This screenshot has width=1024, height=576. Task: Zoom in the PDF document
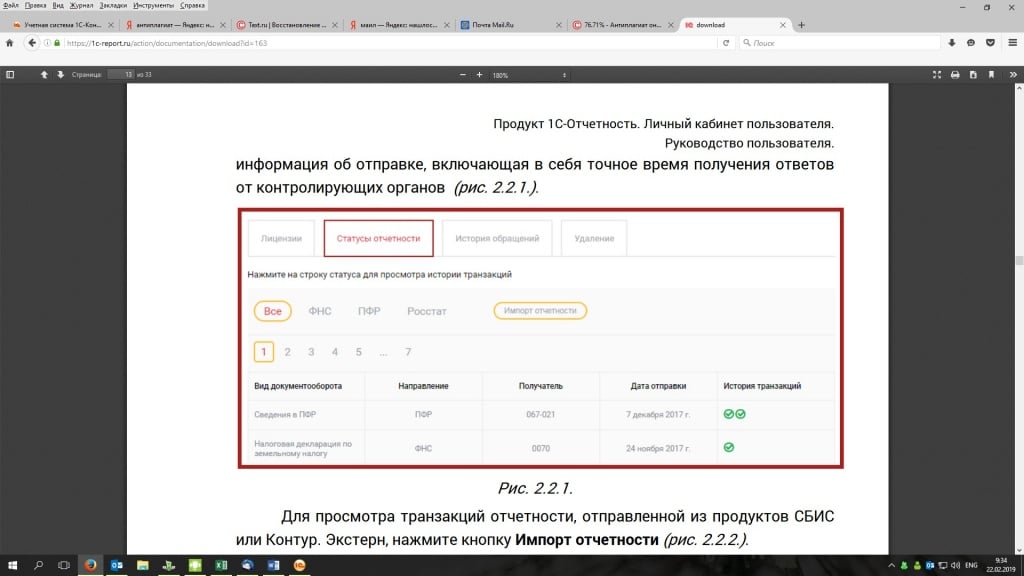[480, 75]
